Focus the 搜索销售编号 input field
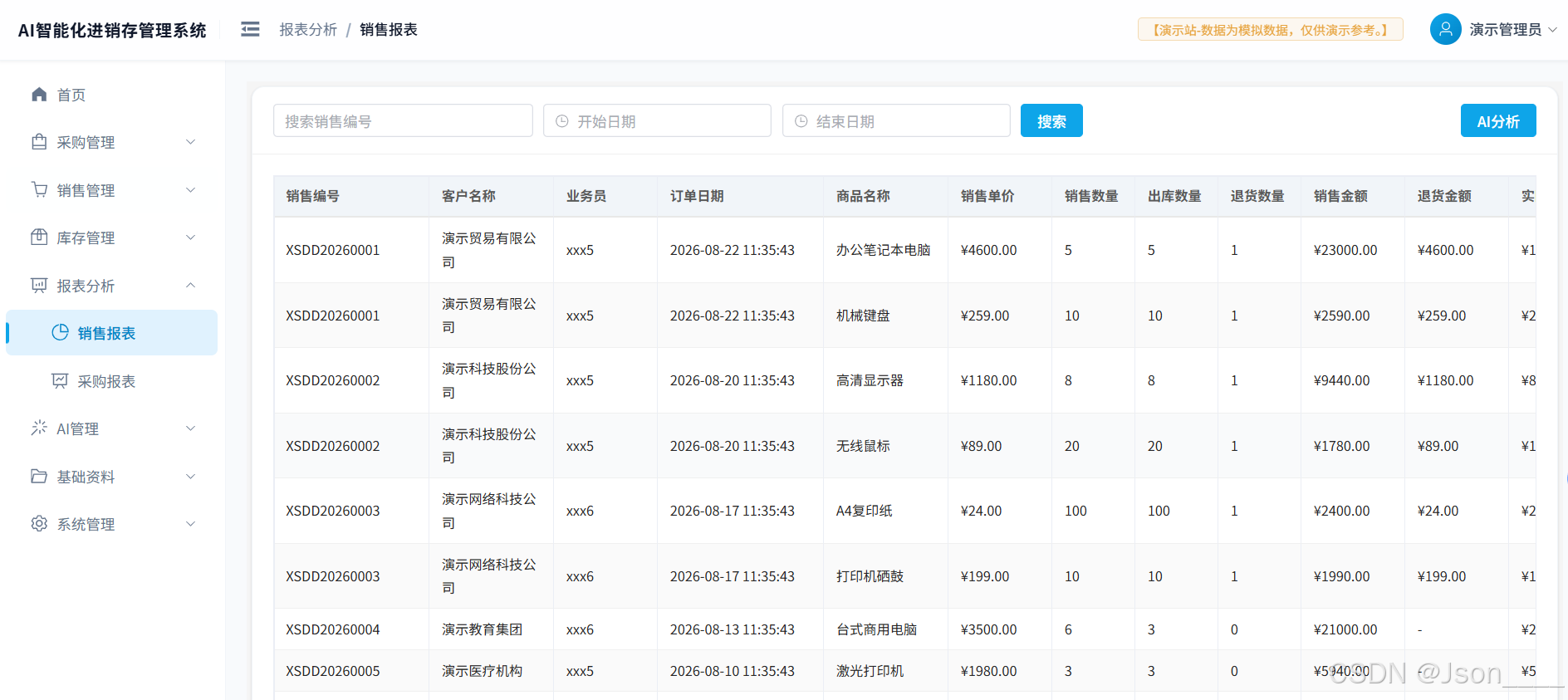Screen dimensions: 1568x700 coord(403,120)
